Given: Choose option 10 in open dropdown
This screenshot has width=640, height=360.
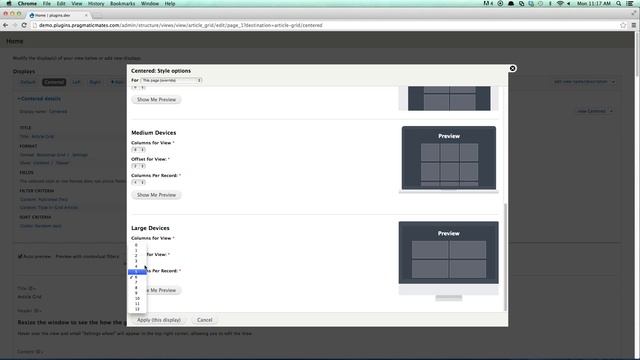Looking at the screenshot, I should pyautogui.click(x=137, y=298).
